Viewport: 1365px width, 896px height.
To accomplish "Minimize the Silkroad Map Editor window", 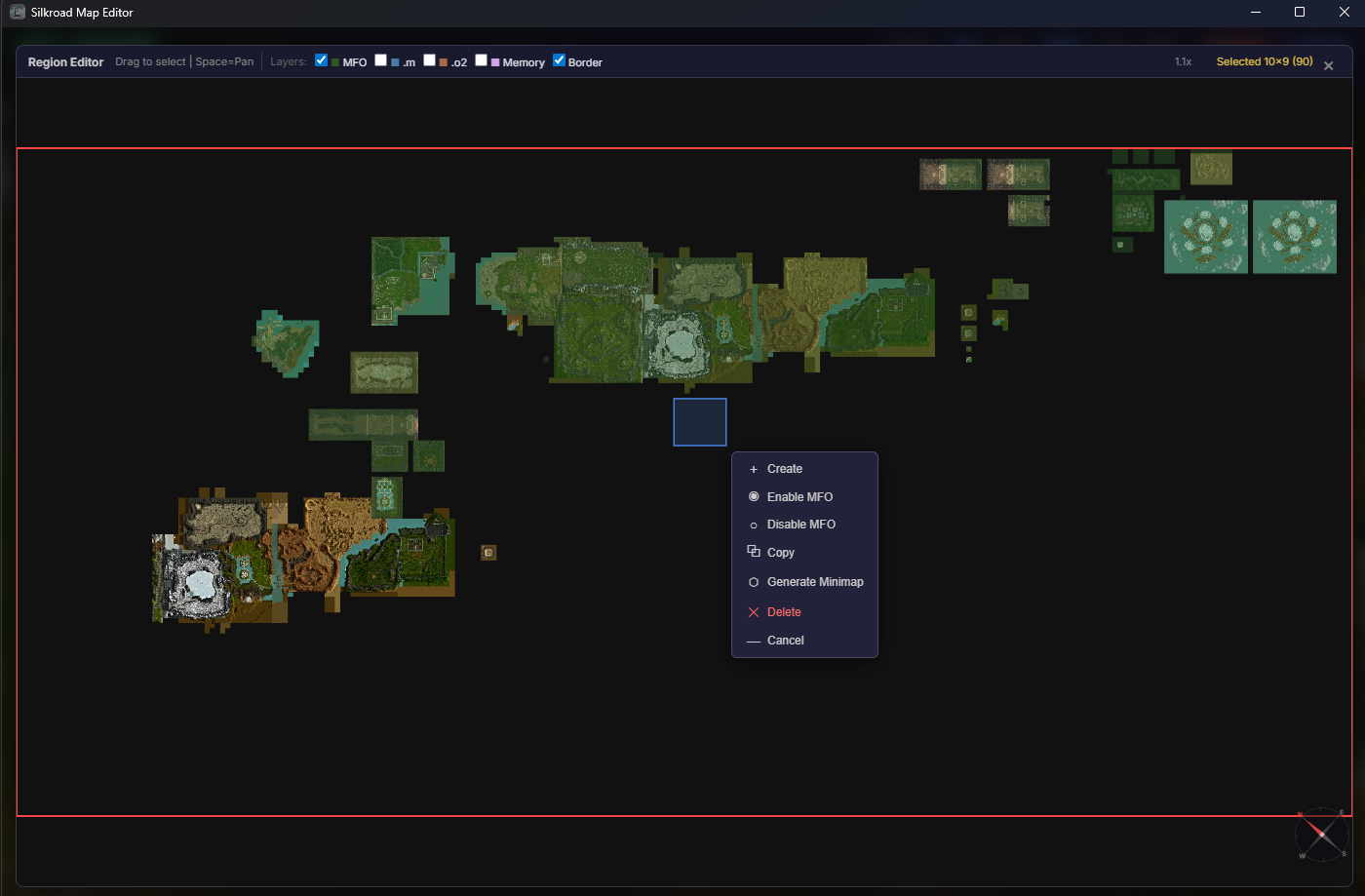I will pyautogui.click(x=1256, y=12).
